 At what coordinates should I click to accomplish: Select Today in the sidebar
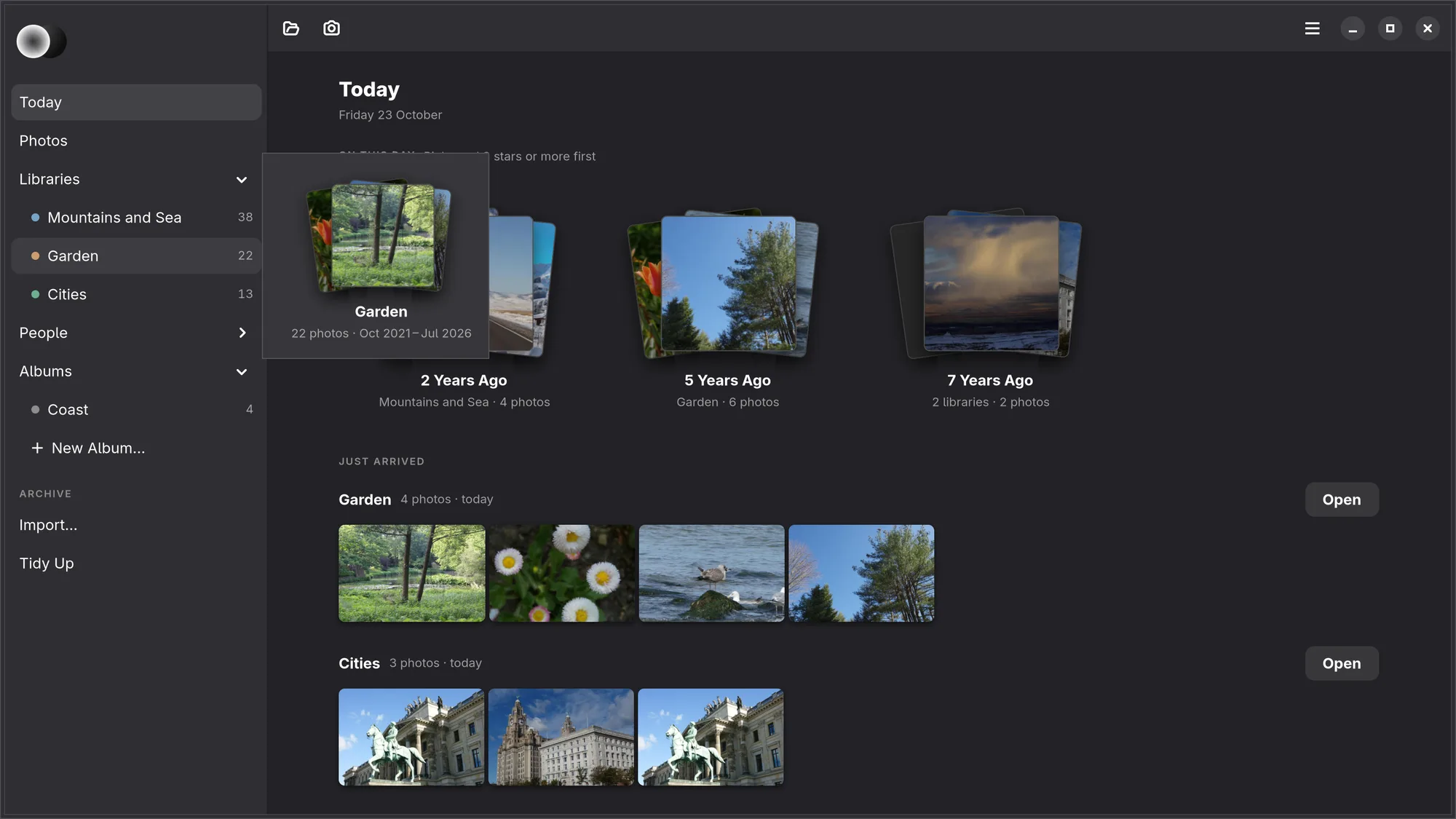tap(136, 102)
